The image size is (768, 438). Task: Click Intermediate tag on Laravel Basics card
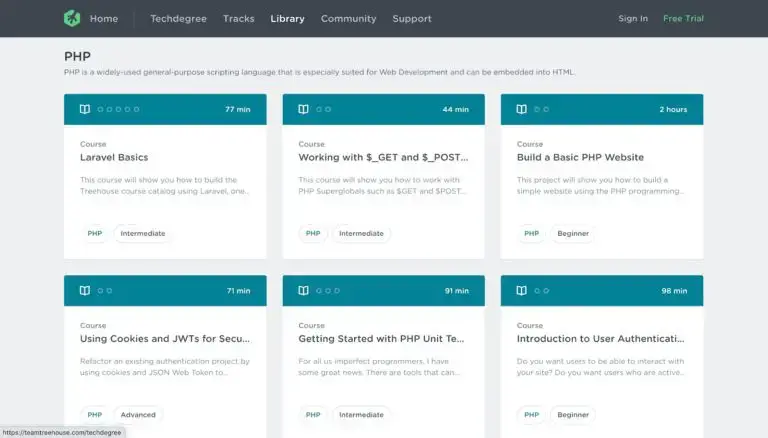point(143,233)
